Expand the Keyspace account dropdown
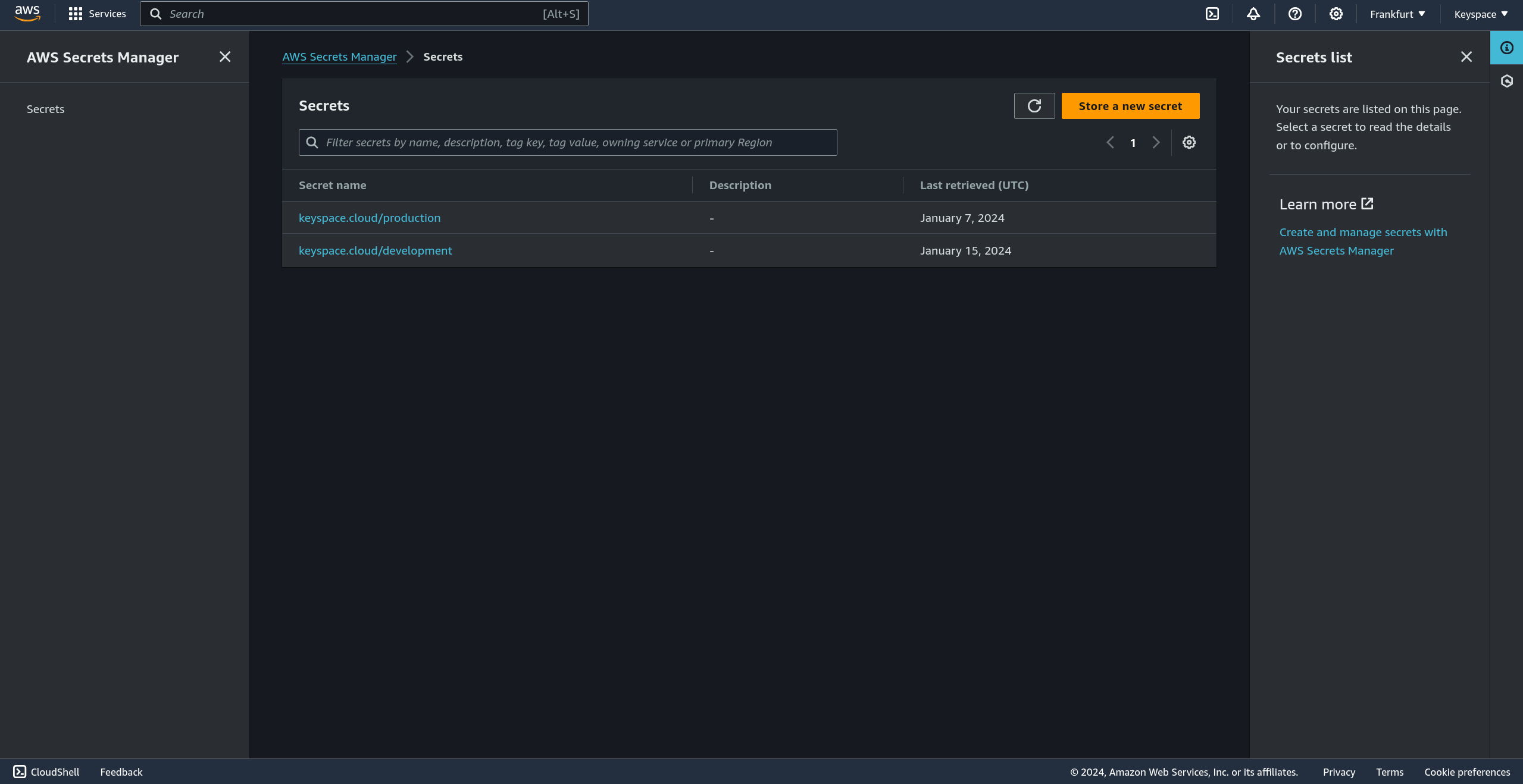 click(x=1481, y=14)
